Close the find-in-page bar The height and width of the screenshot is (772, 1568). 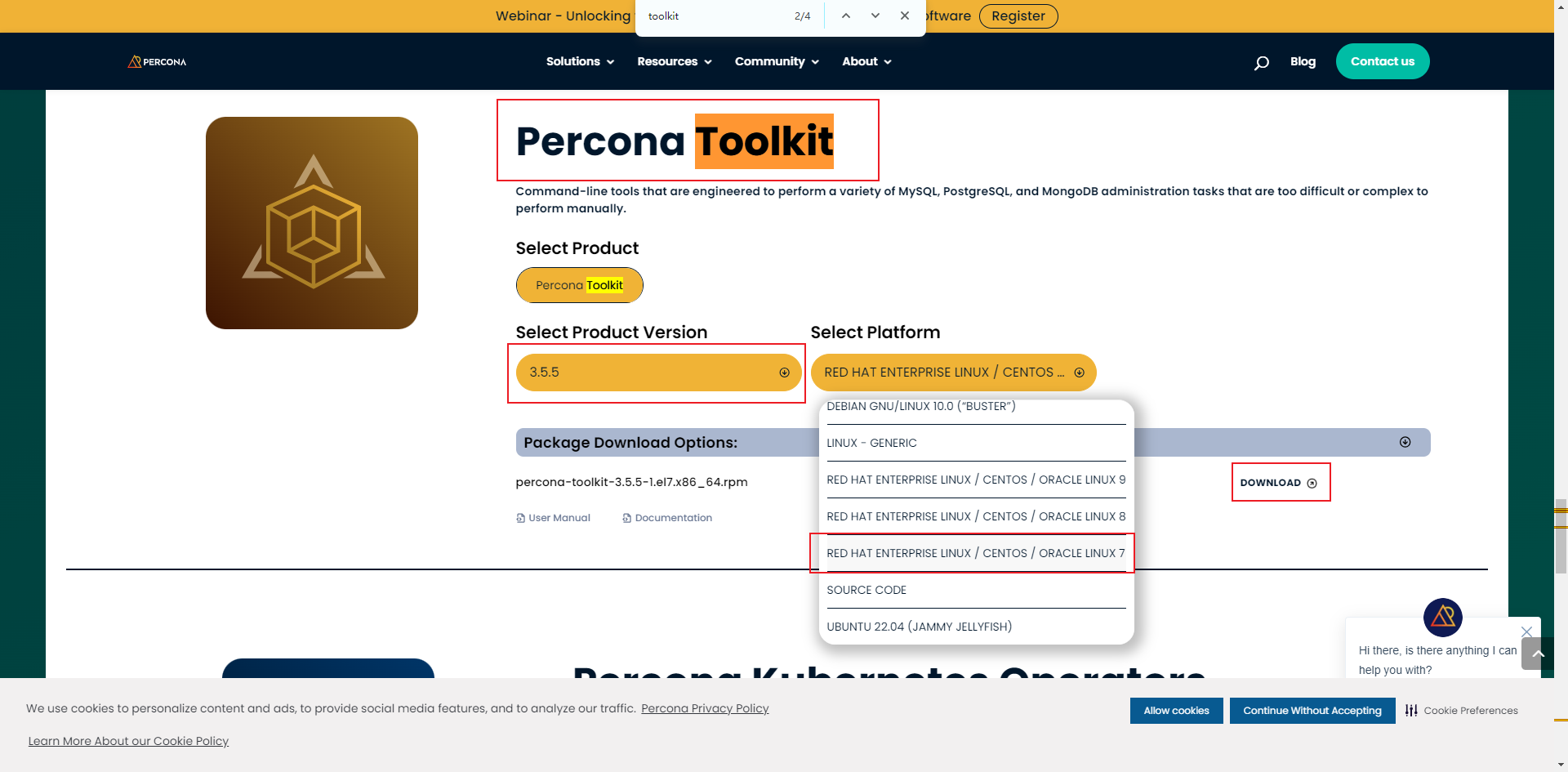coord(905,16)
